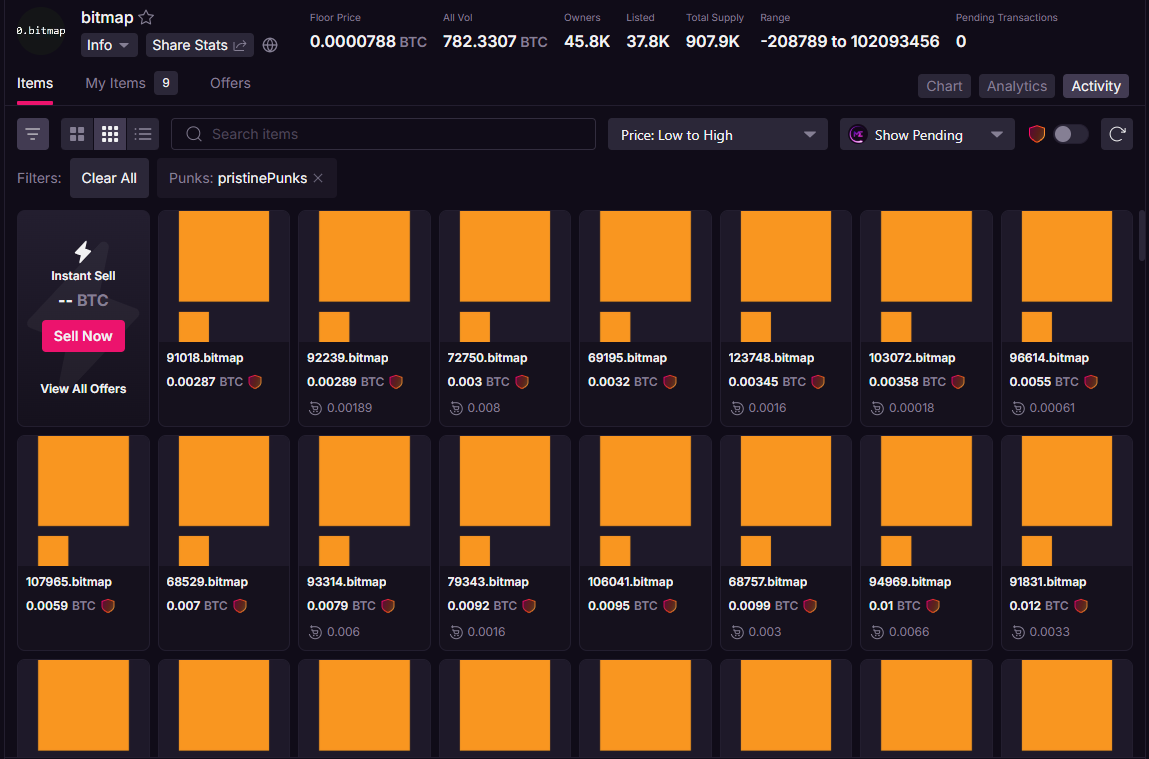Image resolution: width=1149 pixels, height=759 pixels.
Task: Show the Analytics panel
Action: click(x=1016, y=86)
